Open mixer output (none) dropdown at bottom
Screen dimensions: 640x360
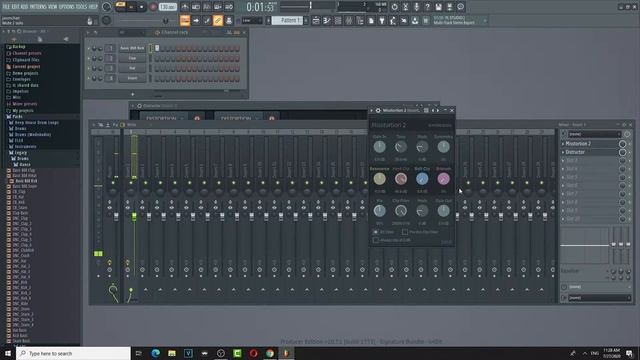[600, 298]
